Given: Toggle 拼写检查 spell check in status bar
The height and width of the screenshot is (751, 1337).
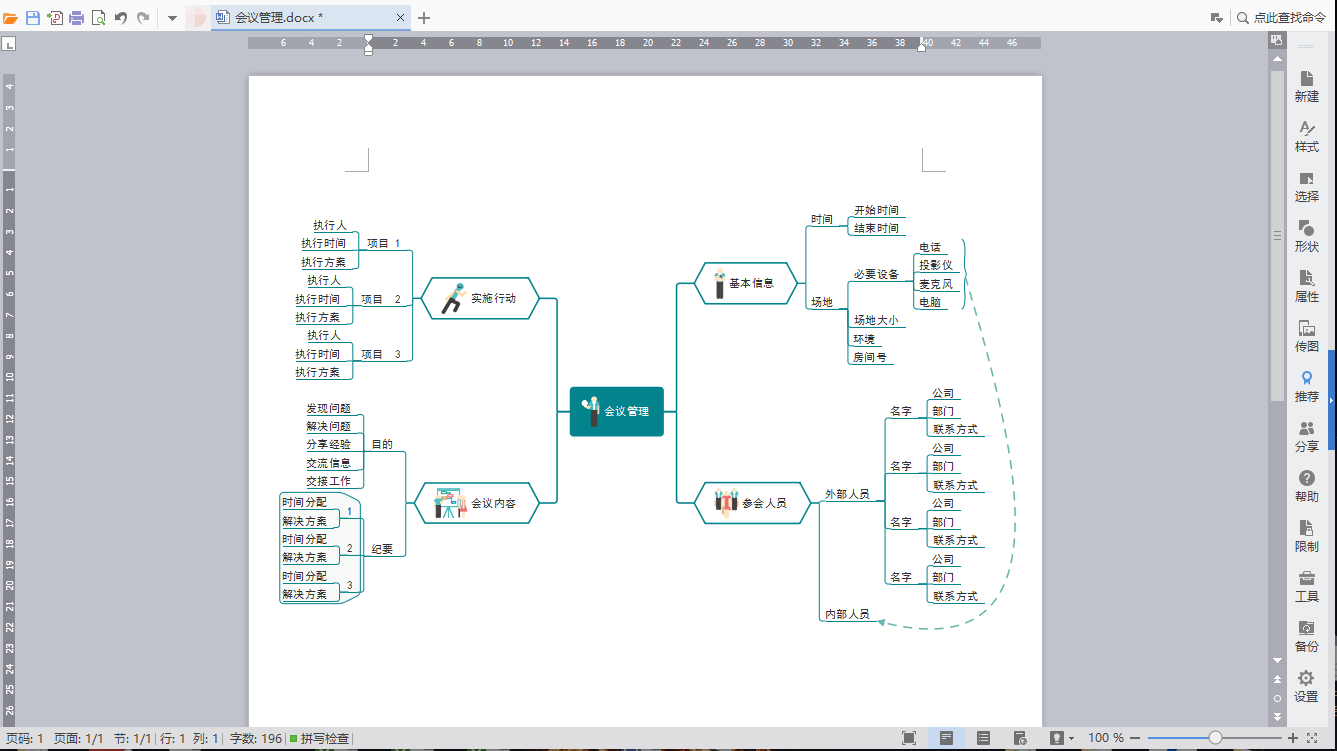Looking at the screenshot, I should click(x=320, y=739).
